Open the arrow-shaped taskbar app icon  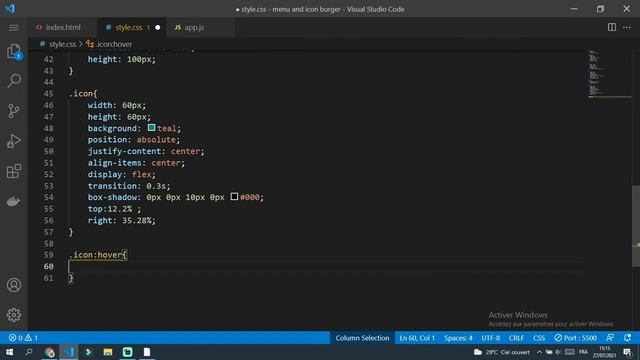point(88,352)
